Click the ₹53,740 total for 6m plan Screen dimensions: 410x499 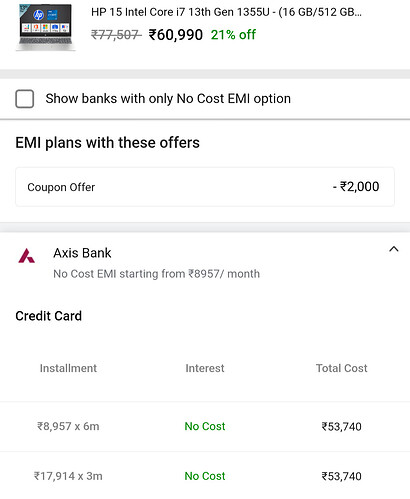point(342,426)
